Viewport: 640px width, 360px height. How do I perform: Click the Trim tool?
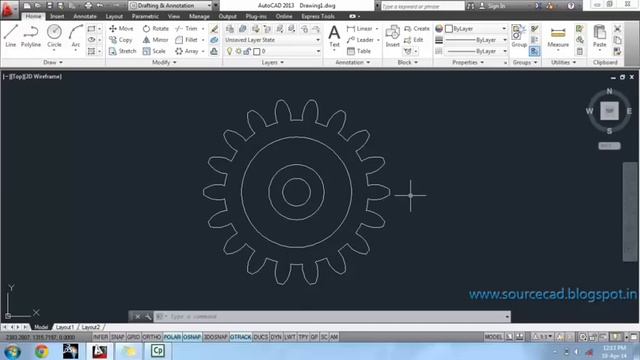tap(187, 29)
